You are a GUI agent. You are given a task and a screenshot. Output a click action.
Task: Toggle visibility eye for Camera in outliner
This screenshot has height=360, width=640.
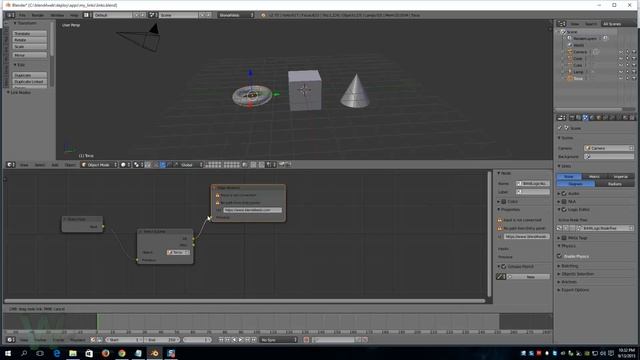tap(621, 52)
